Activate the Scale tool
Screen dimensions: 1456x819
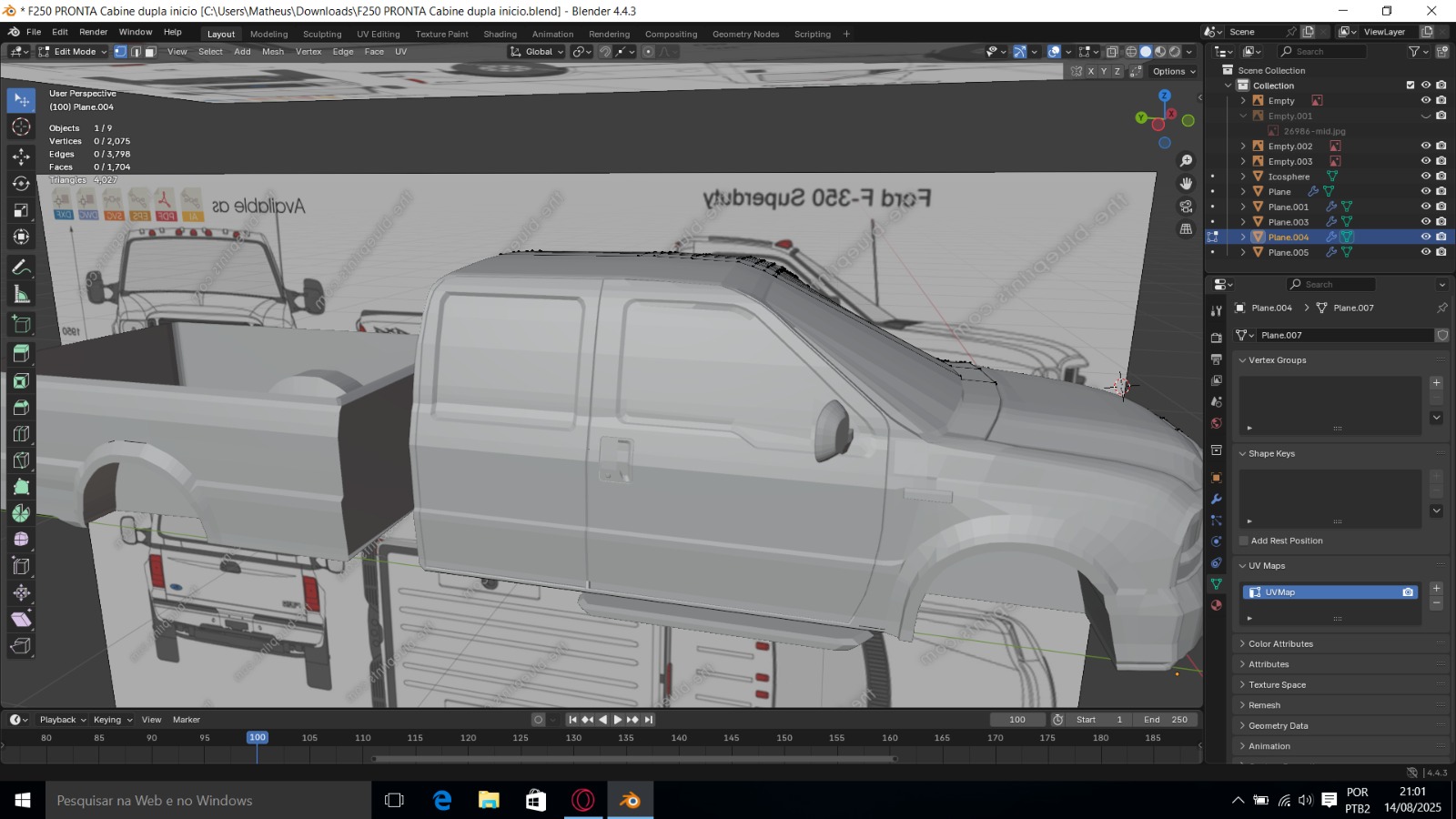coord(21,210)
